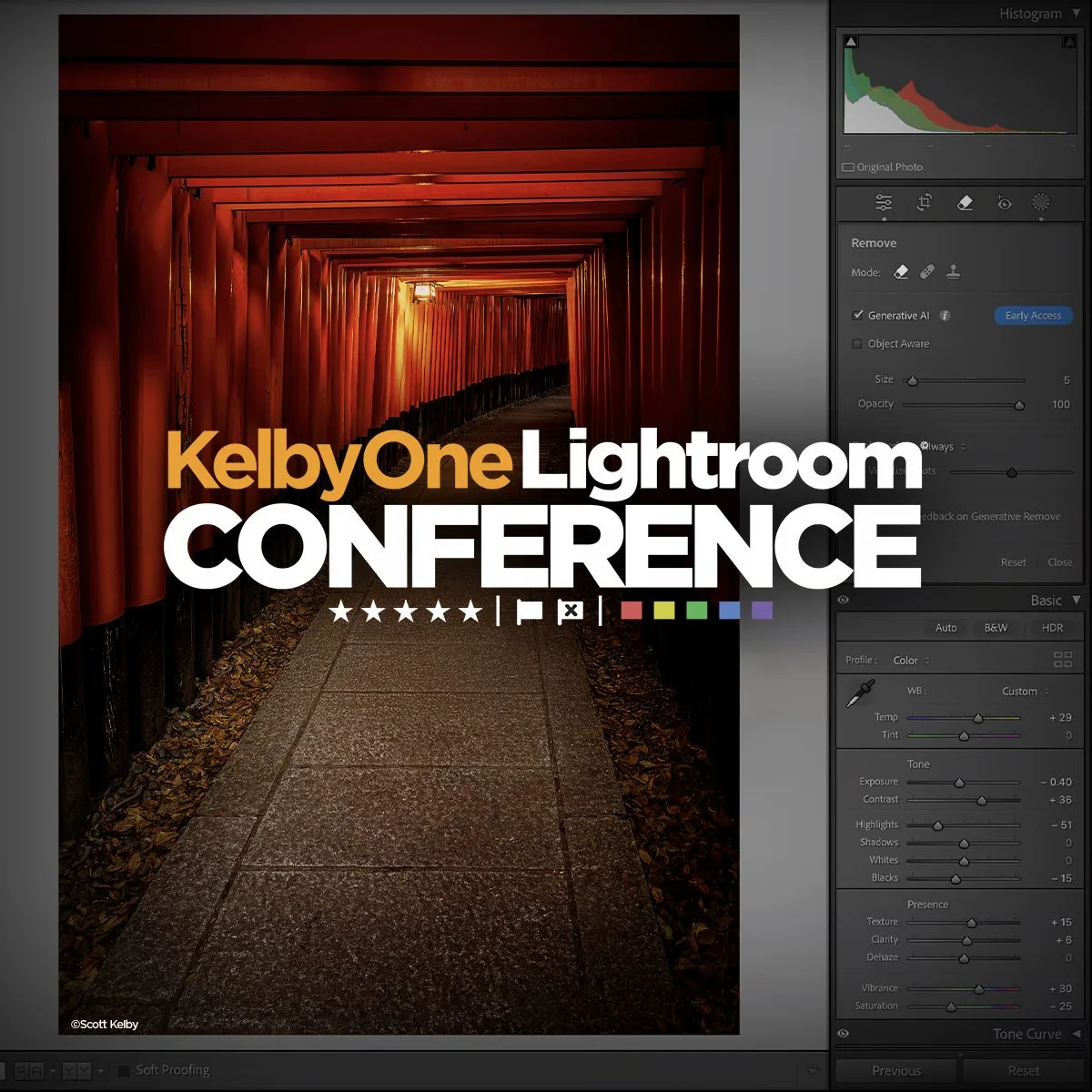1092x1092 pixels.
Task: Click the Early Access button
Action: click(x=1034, y=316)
